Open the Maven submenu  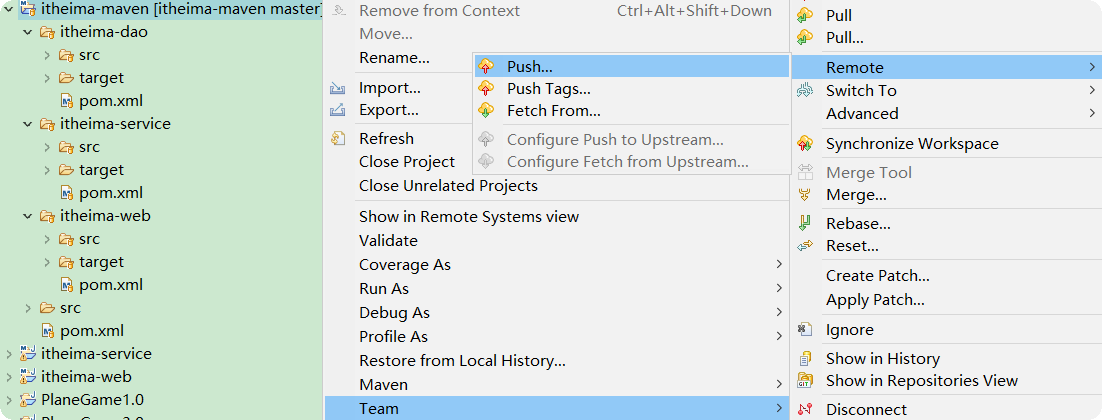tap(384, 385)
